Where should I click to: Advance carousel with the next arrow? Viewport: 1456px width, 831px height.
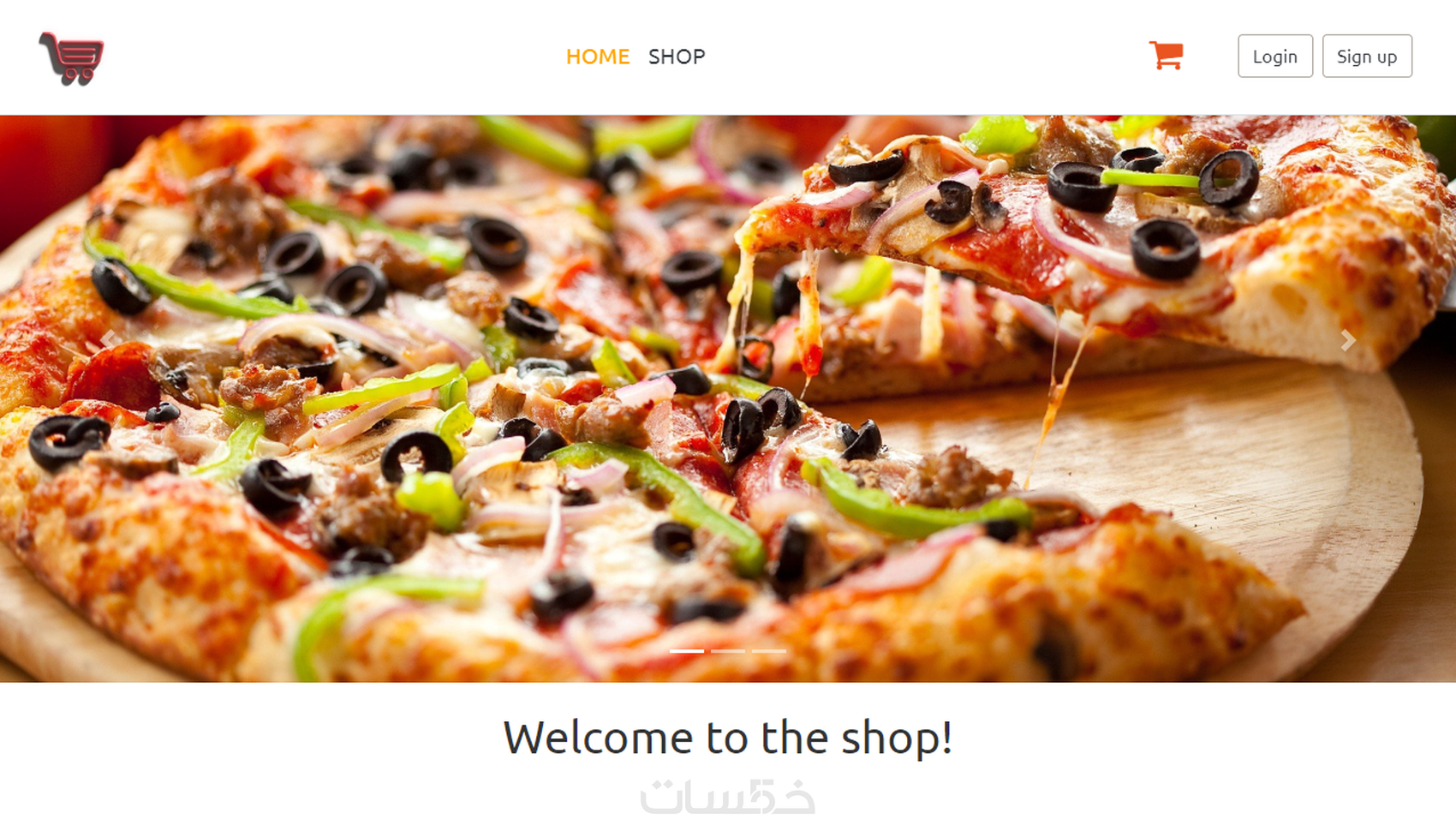(1348, 340)
